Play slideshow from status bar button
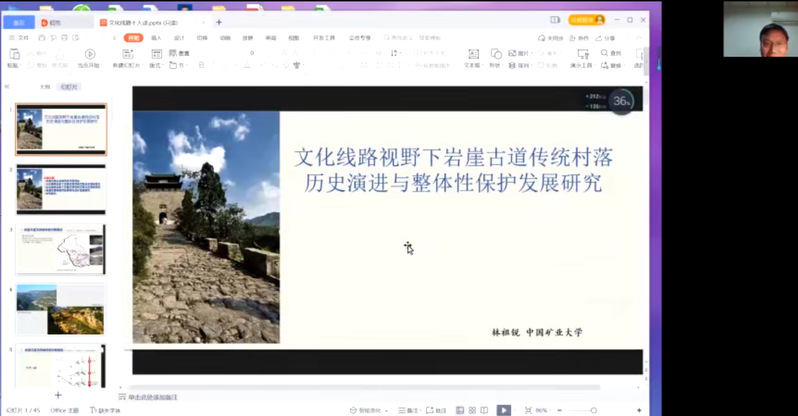The width and height of the screenshot is (798, 416). coord(503,410)
